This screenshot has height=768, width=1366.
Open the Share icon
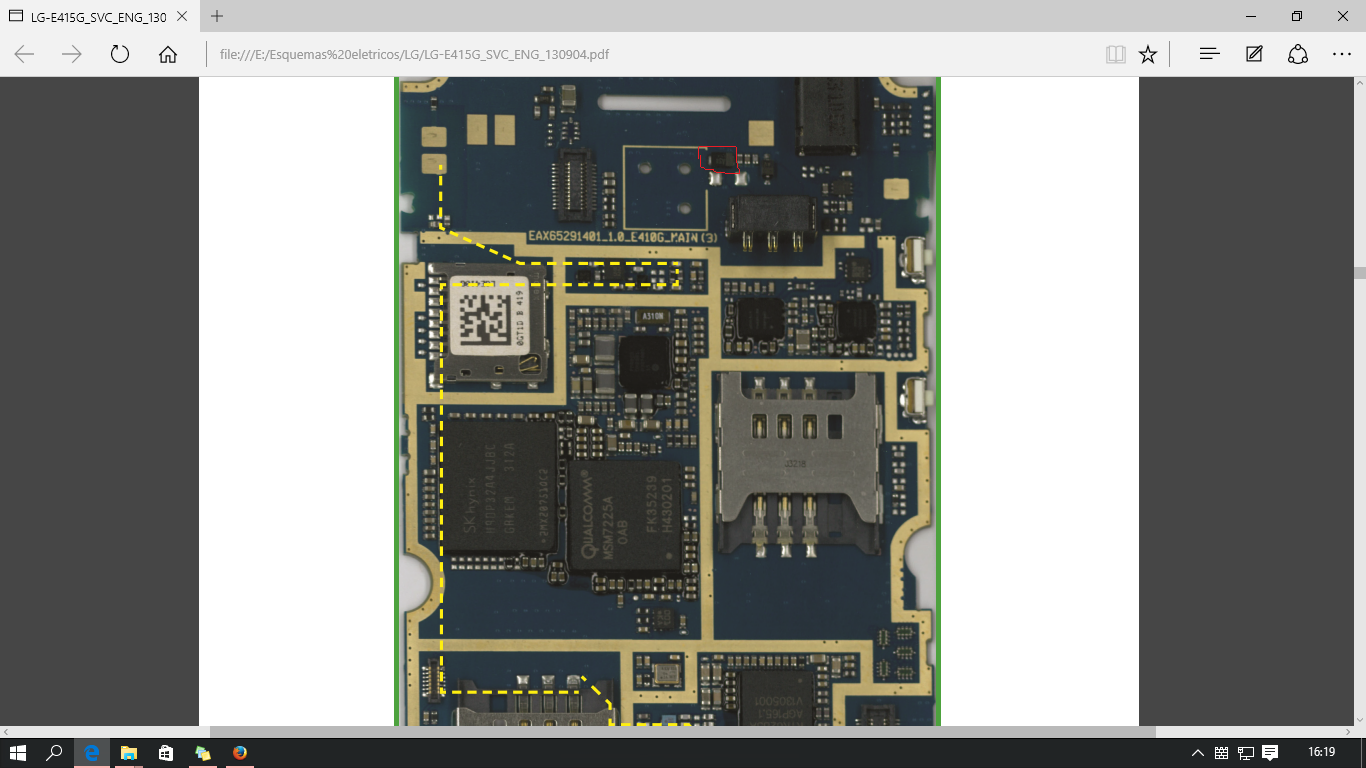(x=1298, y=54)
